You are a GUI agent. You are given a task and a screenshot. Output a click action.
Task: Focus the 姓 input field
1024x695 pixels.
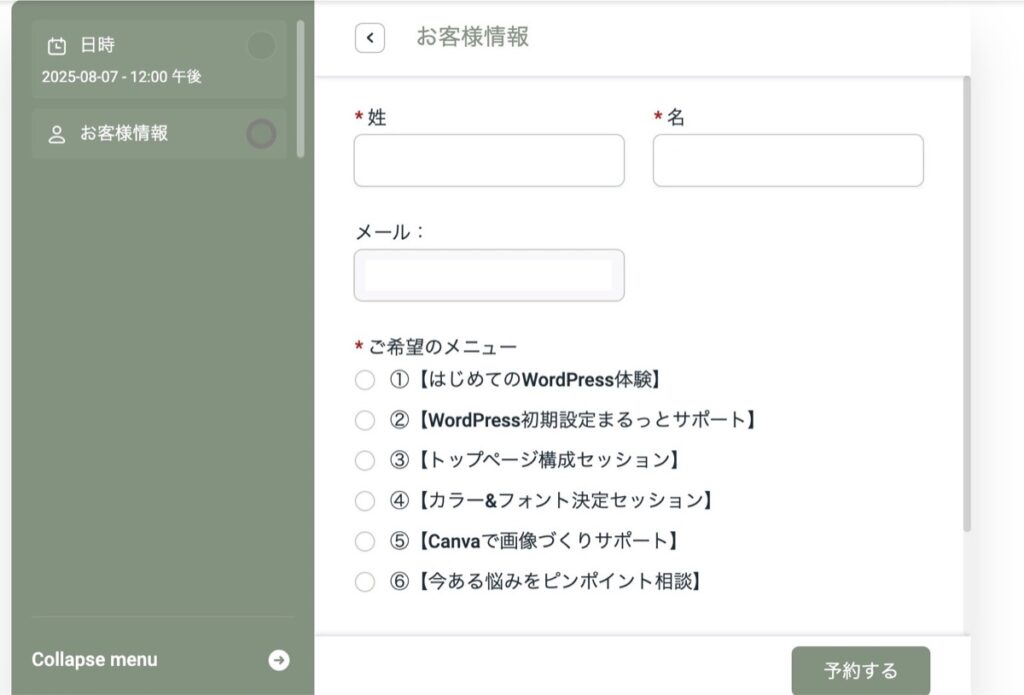click(489, 161)
